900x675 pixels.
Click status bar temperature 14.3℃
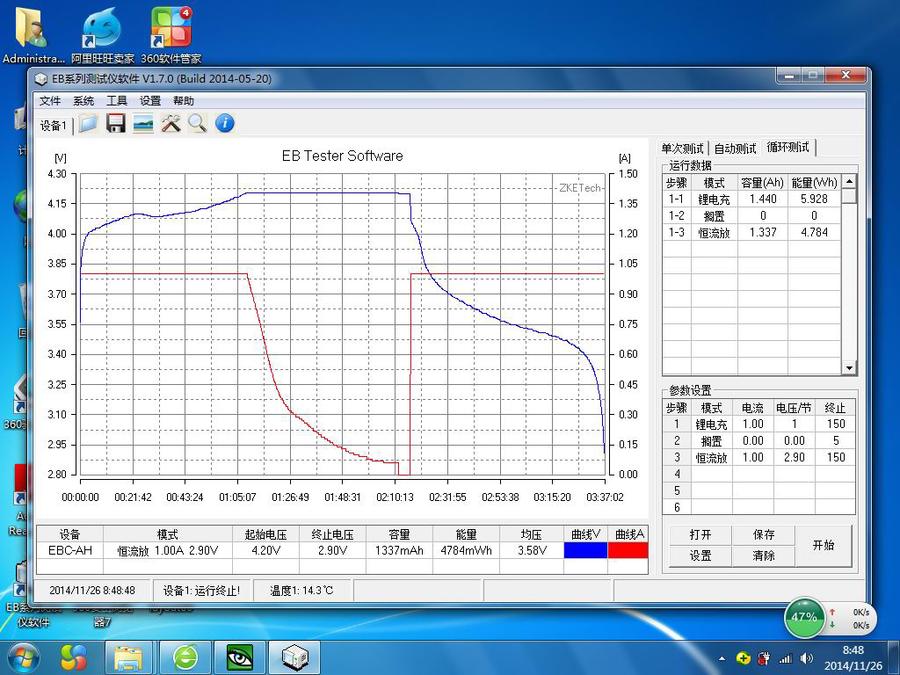click(301, 591)
